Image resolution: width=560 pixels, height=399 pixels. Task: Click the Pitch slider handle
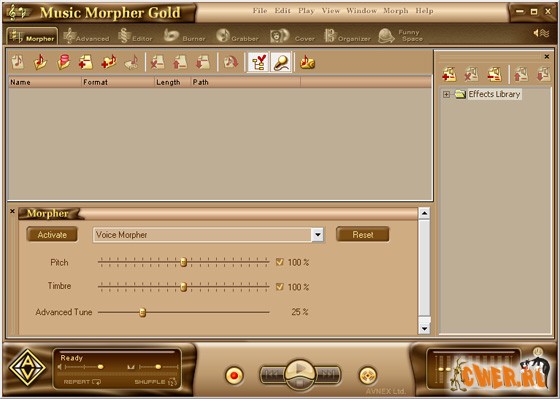pyautogui.click(x=184, y=262)
